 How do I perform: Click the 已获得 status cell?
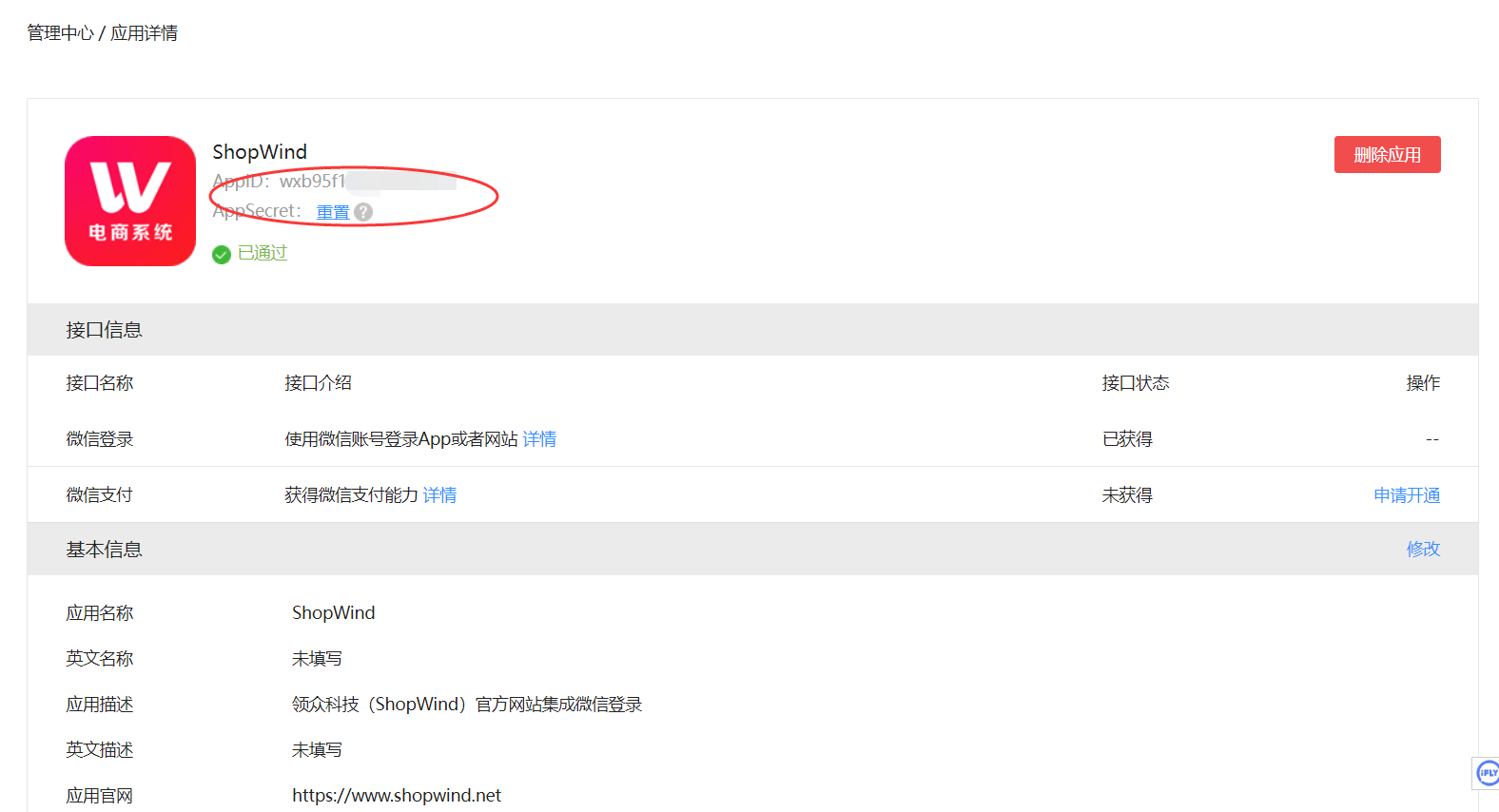pyautogui.click(x=1127, y=439)
